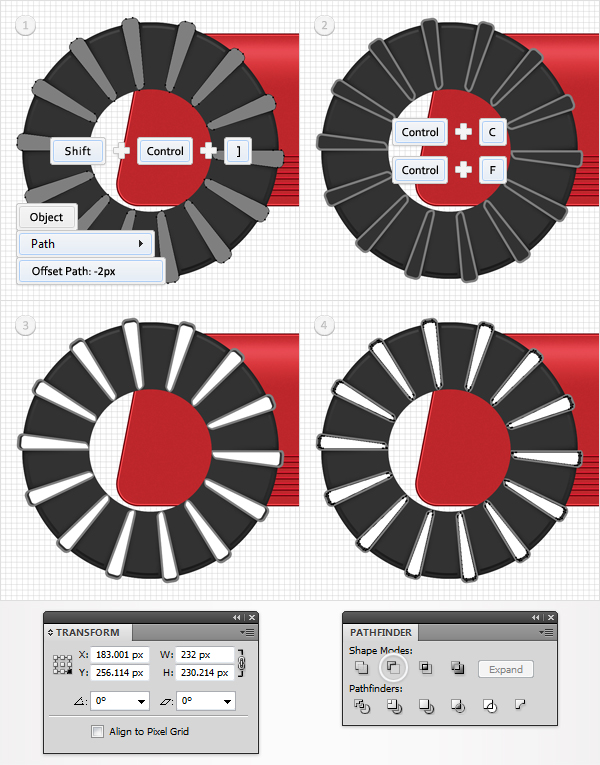This screenshot has width=600, height=765.
Task: Click the H height field
Action: [205, 672]
